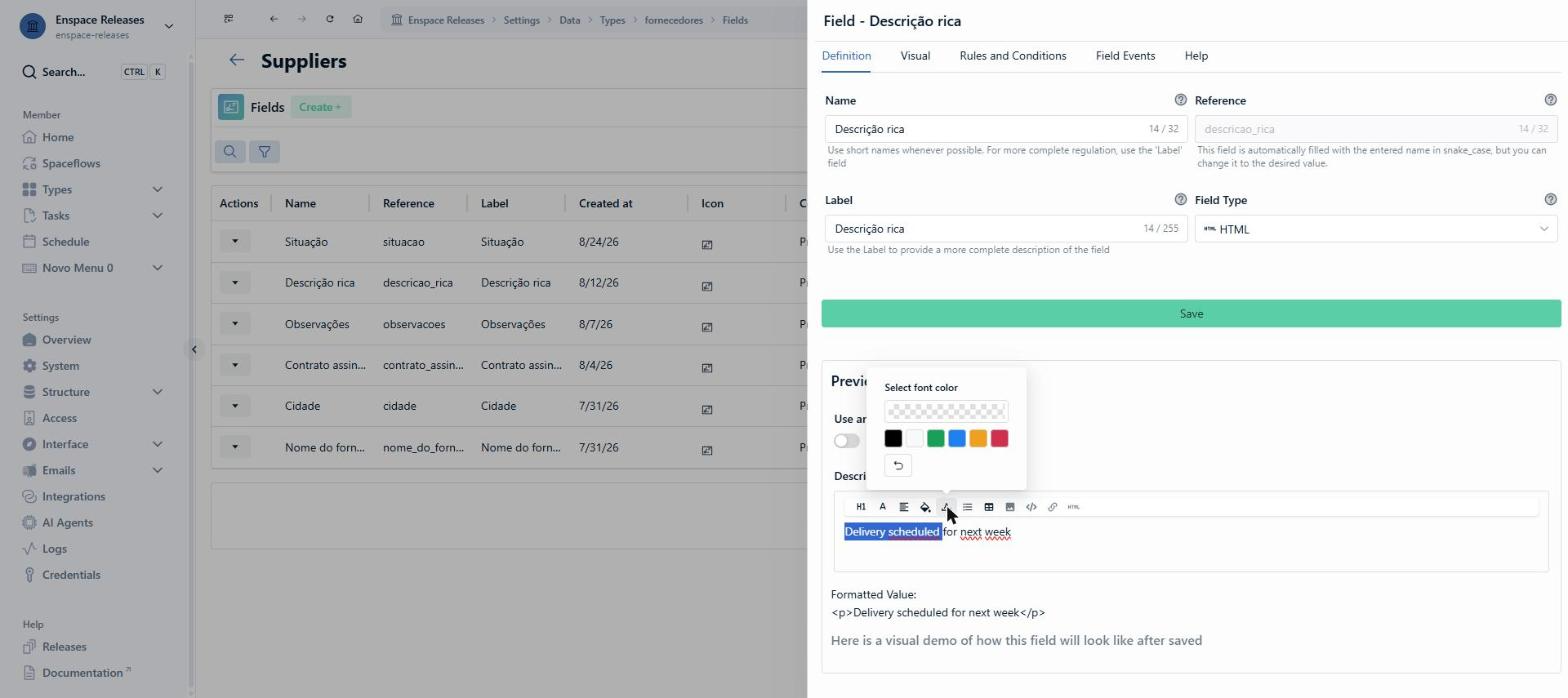Open the Help tab in field panel
The height and width of the screenshot is (698, 1568).
point(1196,56)
